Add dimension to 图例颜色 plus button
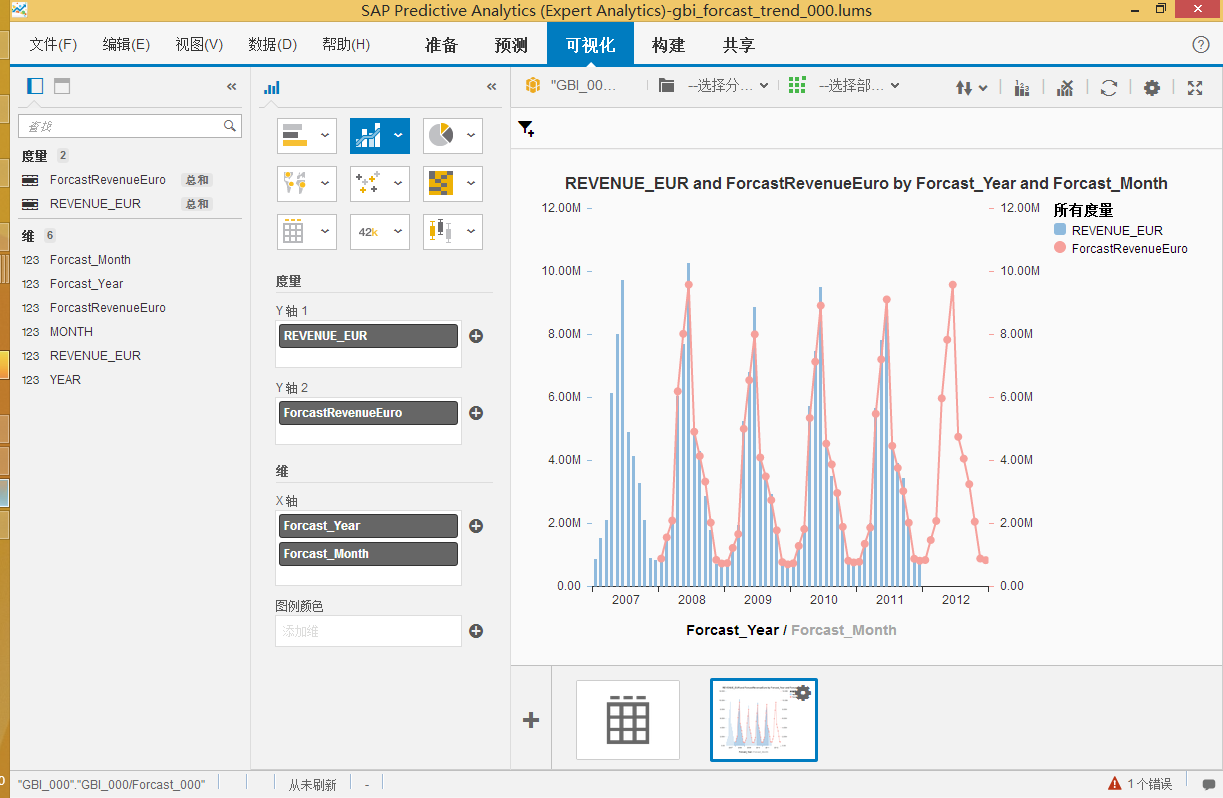The image size is (1223, 798). point(476,631)
